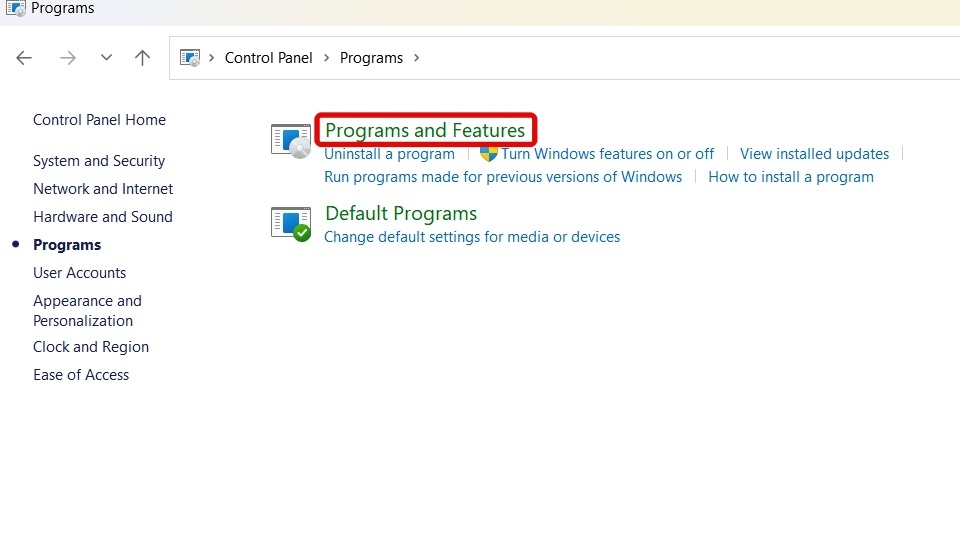The image size is (960, 540).
Task: Select Control Panel in the breadcrumb
Action: [x=268, y=58]
